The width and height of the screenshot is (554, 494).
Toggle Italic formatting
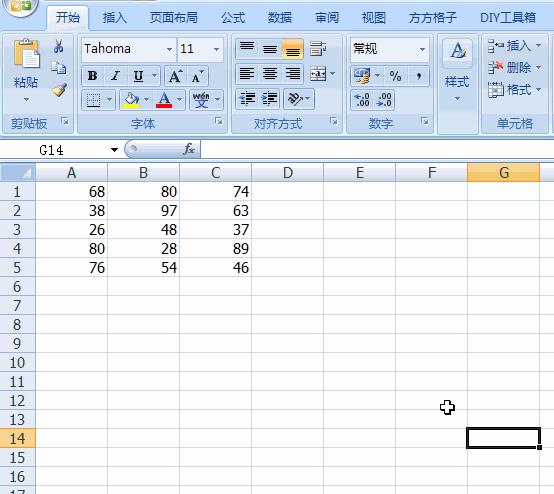115,76
